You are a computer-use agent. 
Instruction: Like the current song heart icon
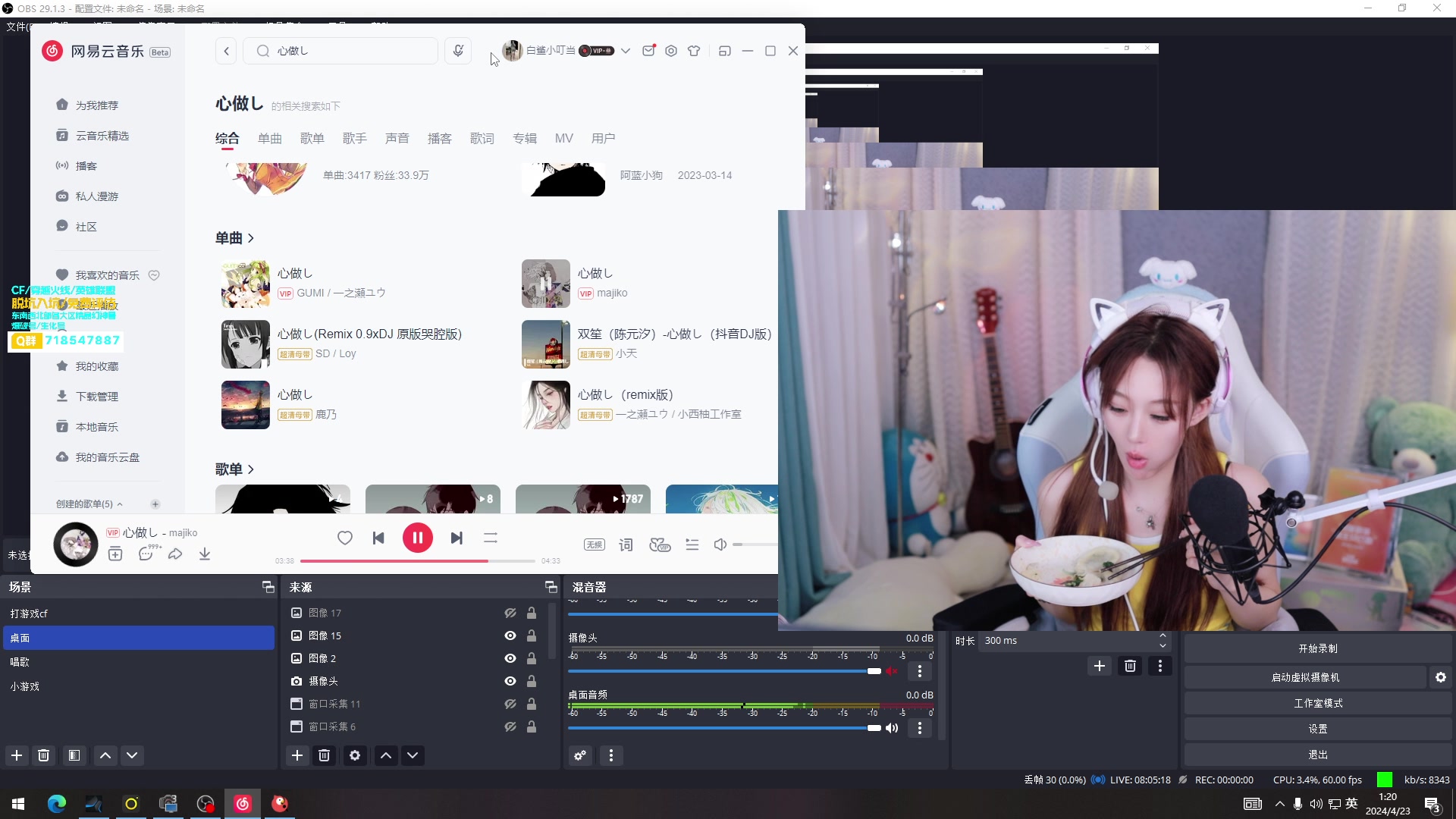pos(345,538)
